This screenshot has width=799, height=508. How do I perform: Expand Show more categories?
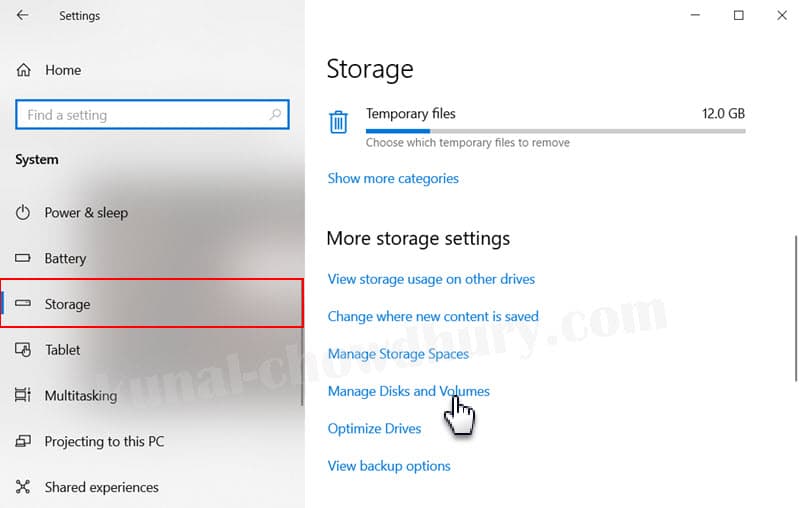pos(393,178)
